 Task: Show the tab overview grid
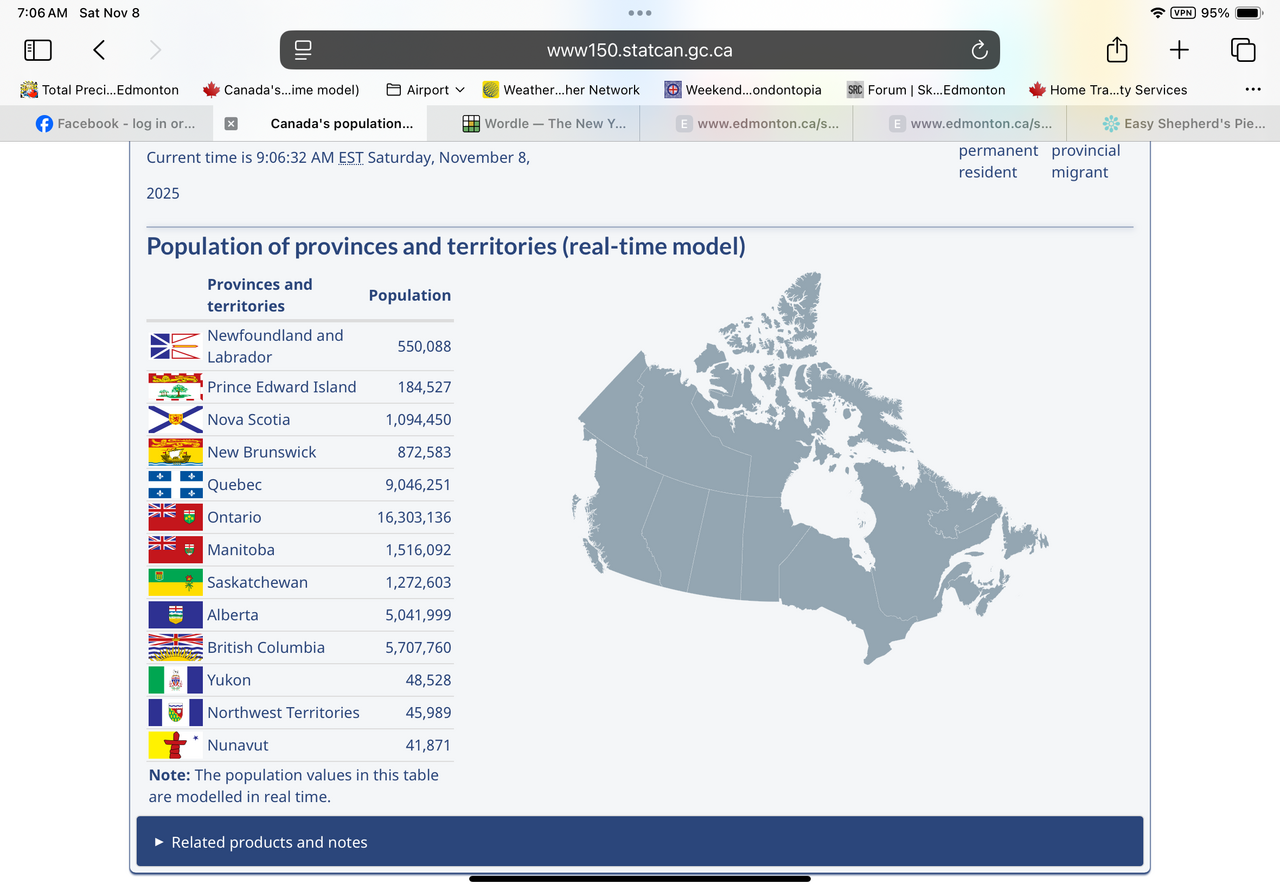point(1243,50)
